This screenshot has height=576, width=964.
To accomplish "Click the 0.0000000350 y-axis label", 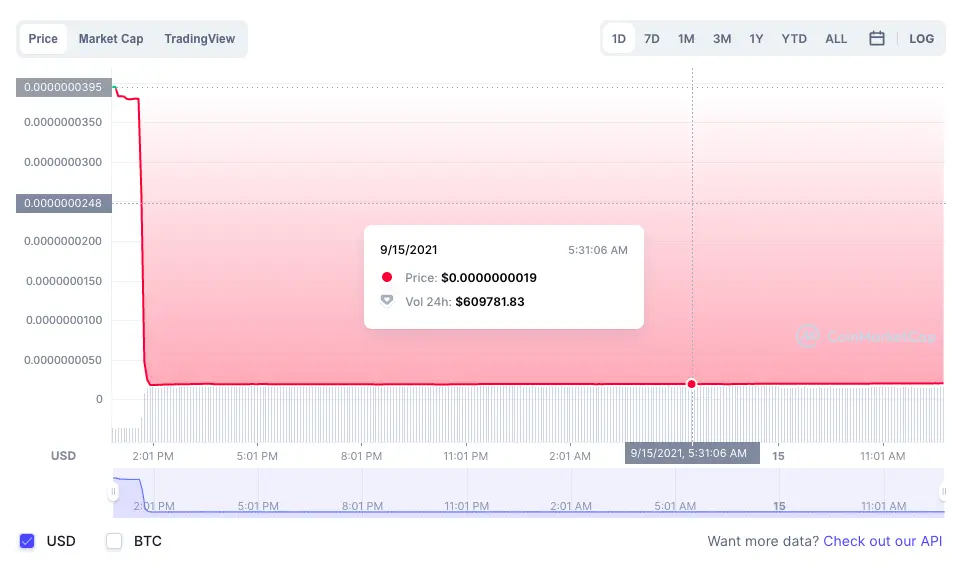I will click(63, 122).
